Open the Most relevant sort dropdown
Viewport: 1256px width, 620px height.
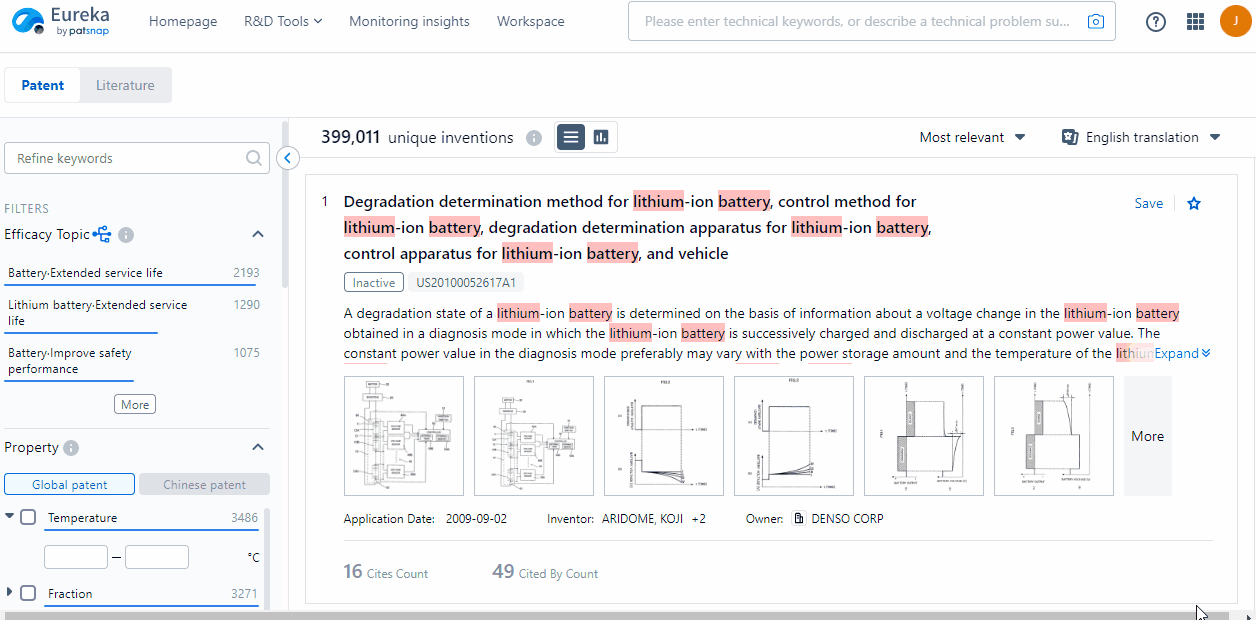click(972, 137)
